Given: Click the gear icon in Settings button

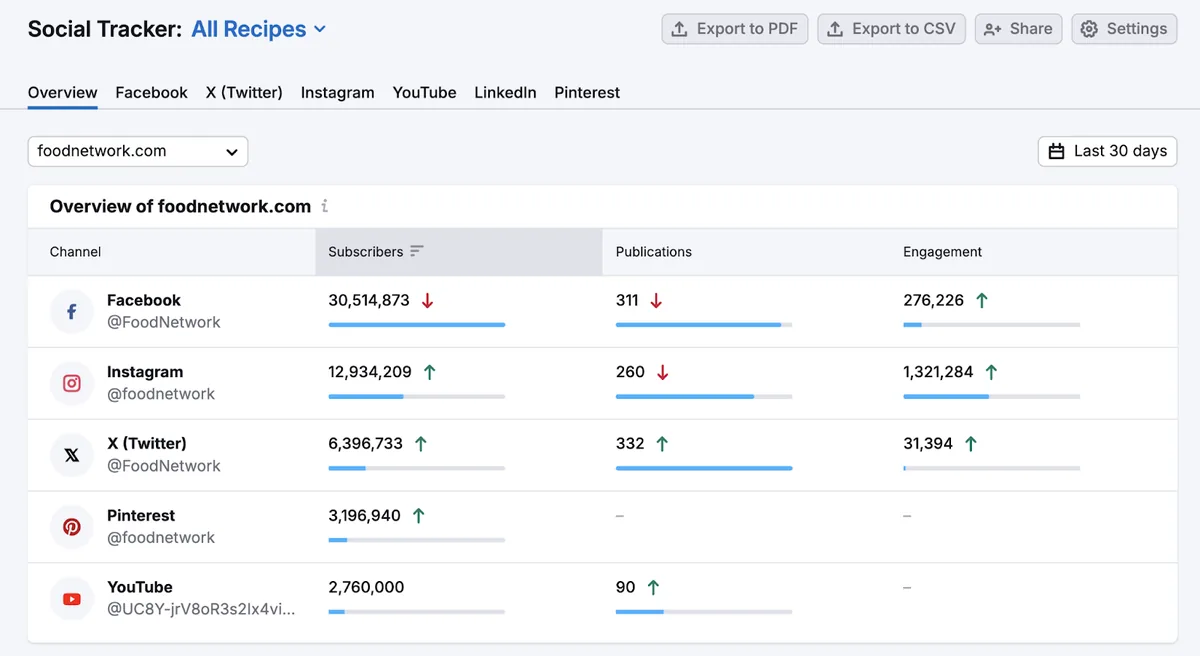Looking at the screenshot, I should click(x=1090, y=29).
